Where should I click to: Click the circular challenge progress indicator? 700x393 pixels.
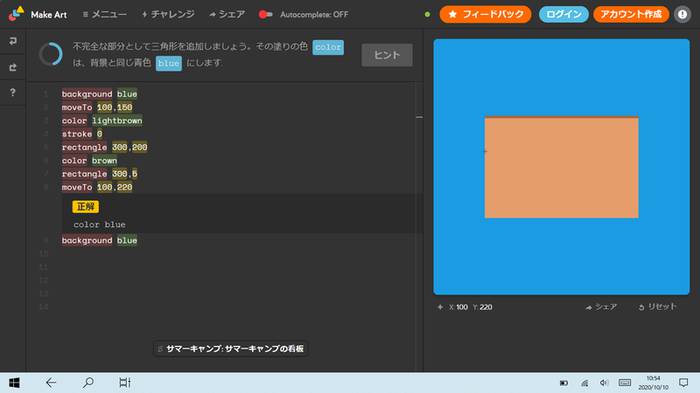[51, 54]
